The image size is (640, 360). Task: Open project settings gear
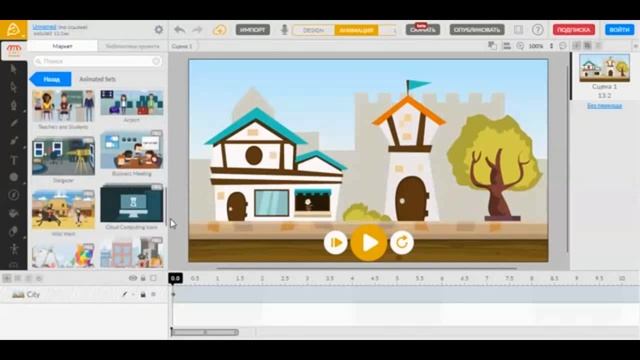click(159, 29)
